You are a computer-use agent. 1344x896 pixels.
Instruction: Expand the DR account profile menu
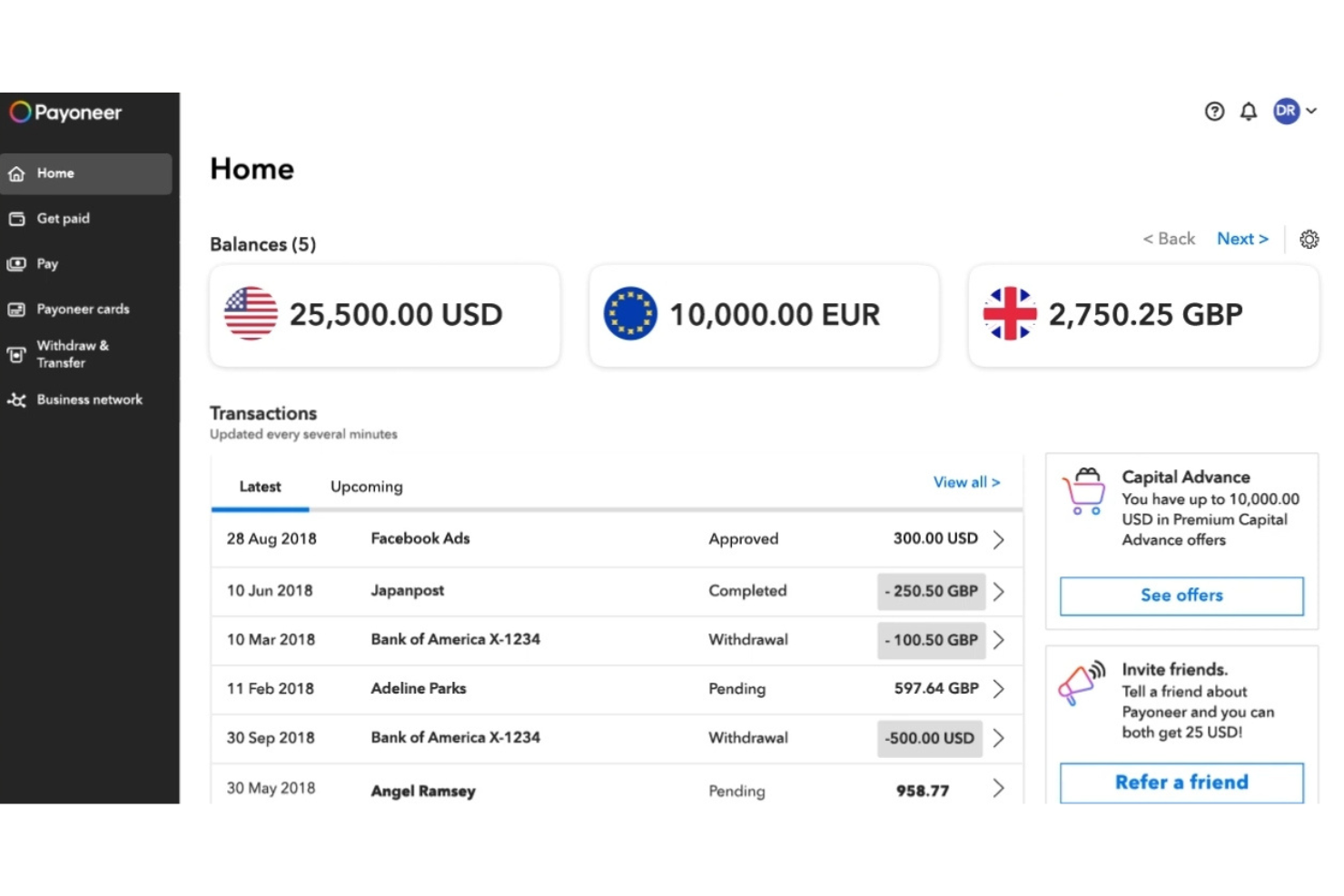1293,111
